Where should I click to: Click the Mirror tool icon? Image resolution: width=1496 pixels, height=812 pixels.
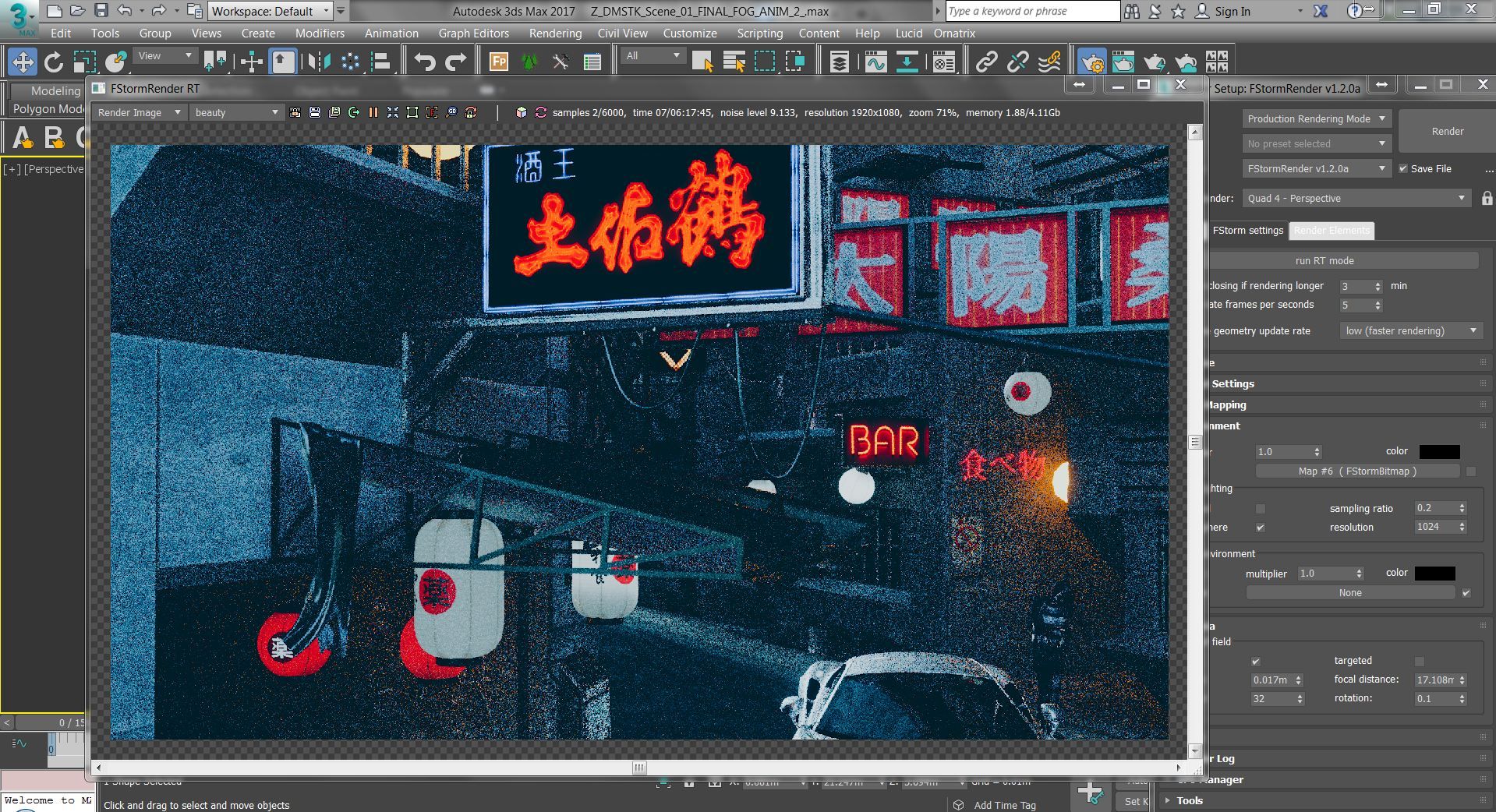pyautogui.click(x=318, y=62)
